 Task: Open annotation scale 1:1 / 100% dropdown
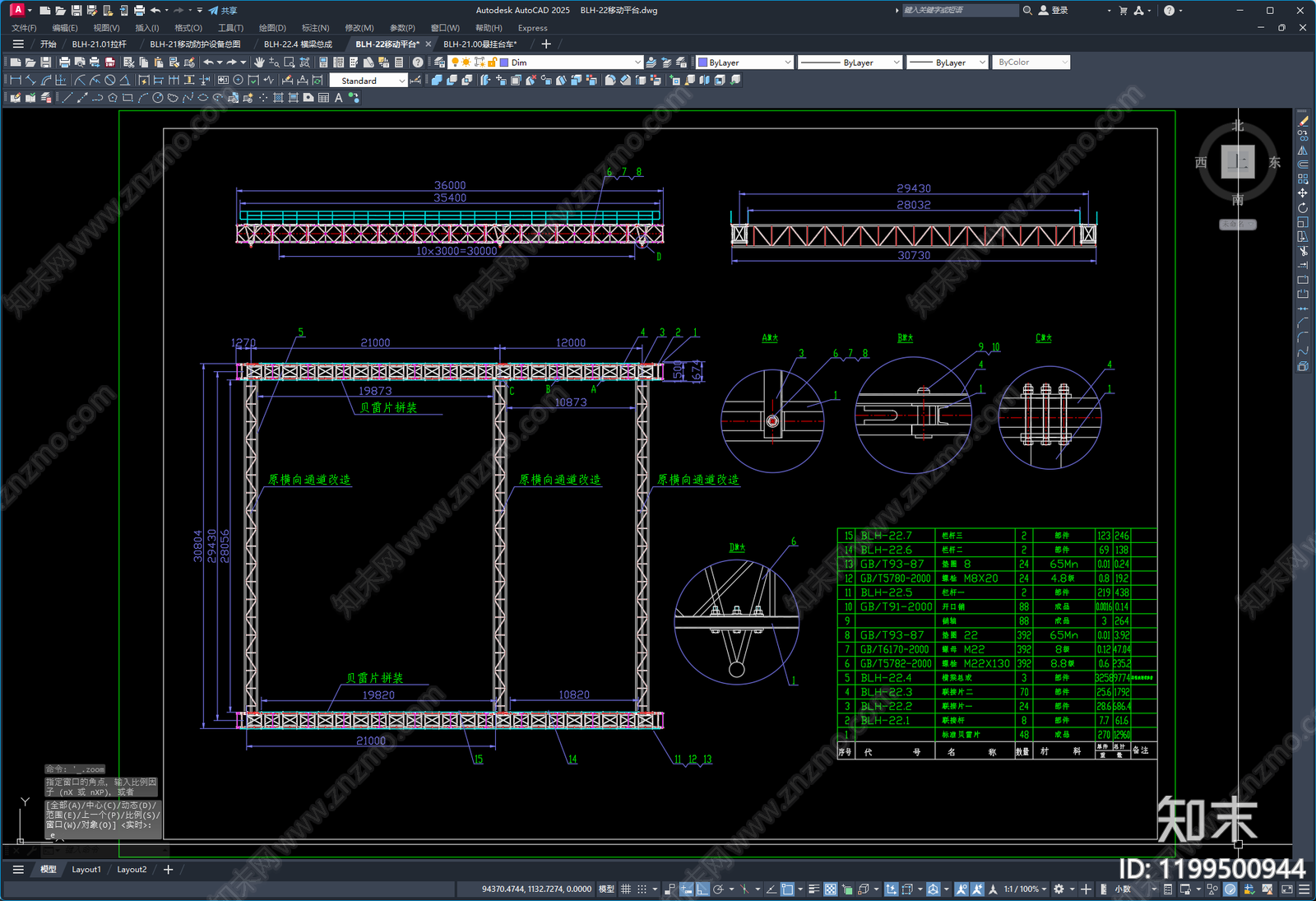(x=1025, y=889)
